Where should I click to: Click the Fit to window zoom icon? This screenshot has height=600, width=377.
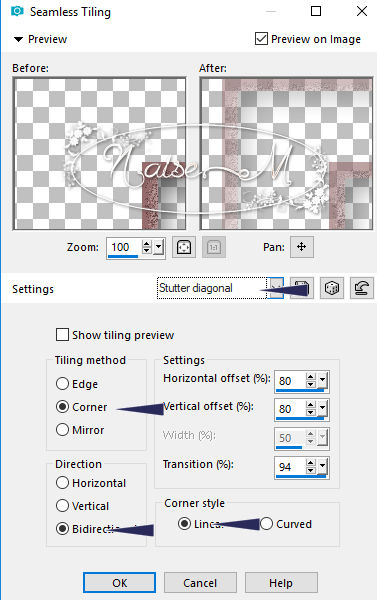coord(184,247)
